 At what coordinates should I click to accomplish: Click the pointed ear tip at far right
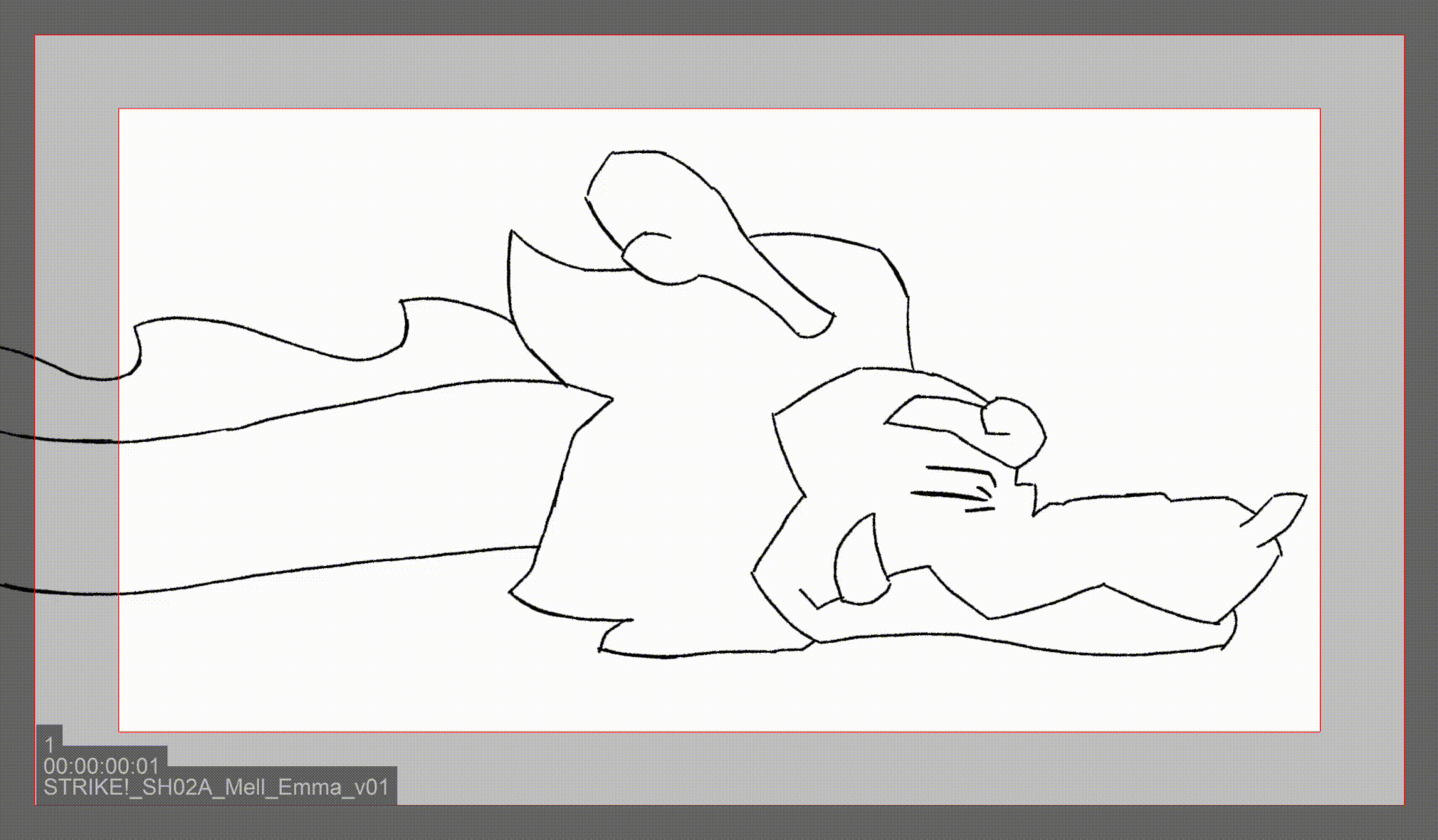(x=1287, y=511)
